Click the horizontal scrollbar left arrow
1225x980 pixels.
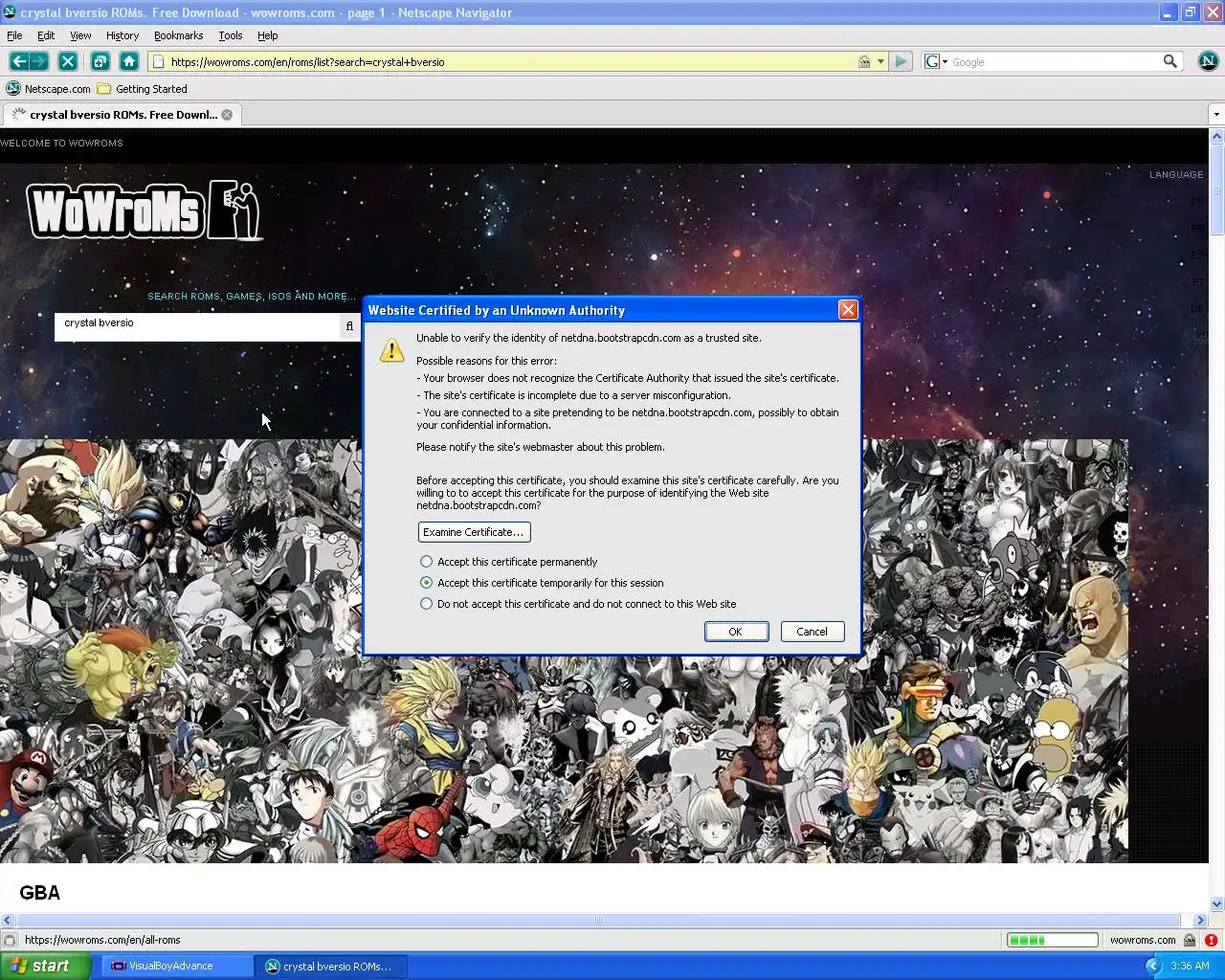tap(8, 920)
